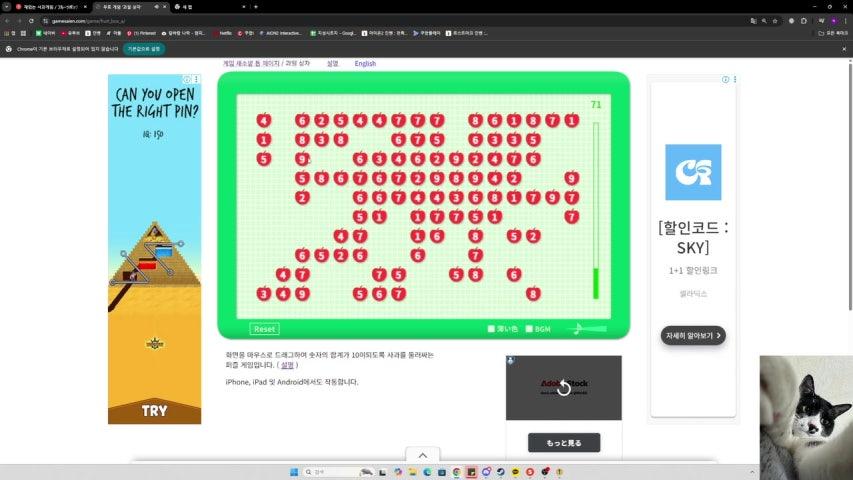Open the Netflix bookmark

pos(223,33)
